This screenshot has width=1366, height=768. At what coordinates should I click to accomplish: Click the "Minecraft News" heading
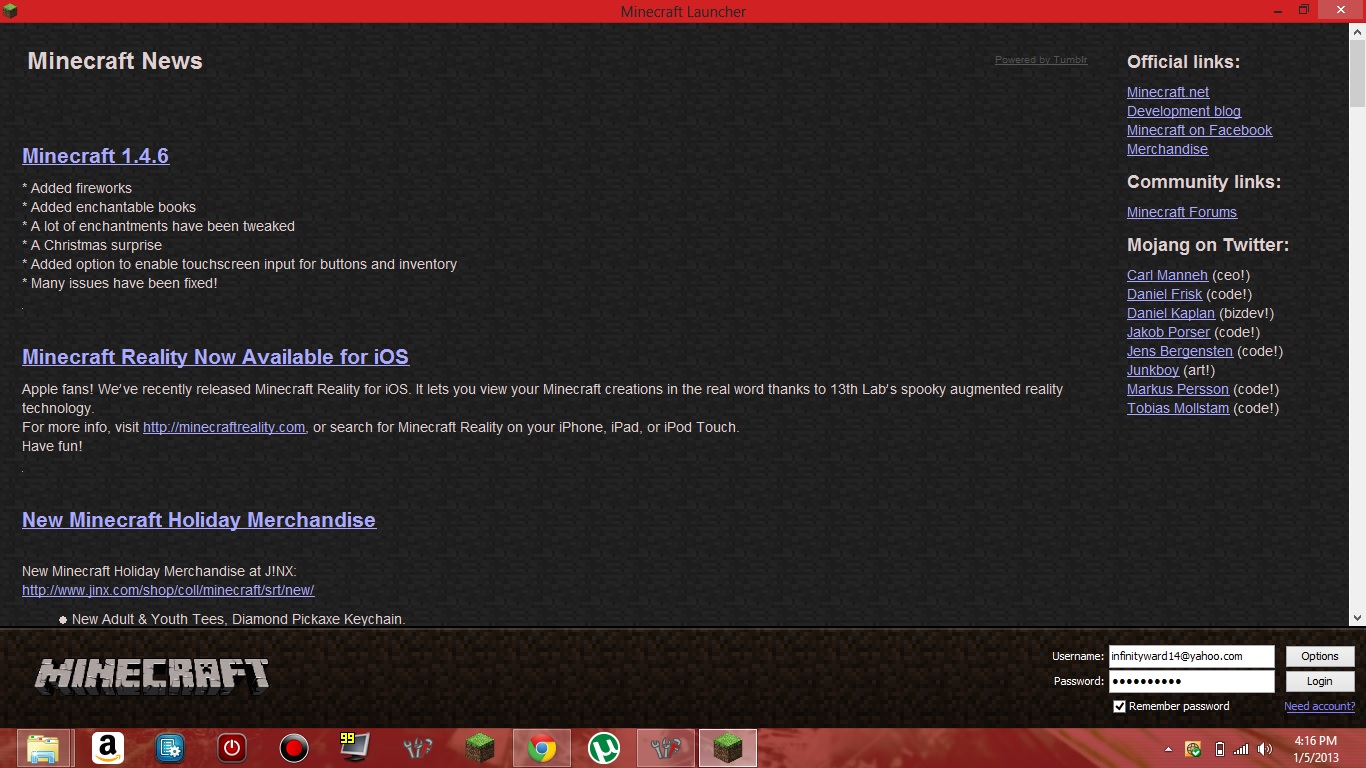(x=115, y=61)
